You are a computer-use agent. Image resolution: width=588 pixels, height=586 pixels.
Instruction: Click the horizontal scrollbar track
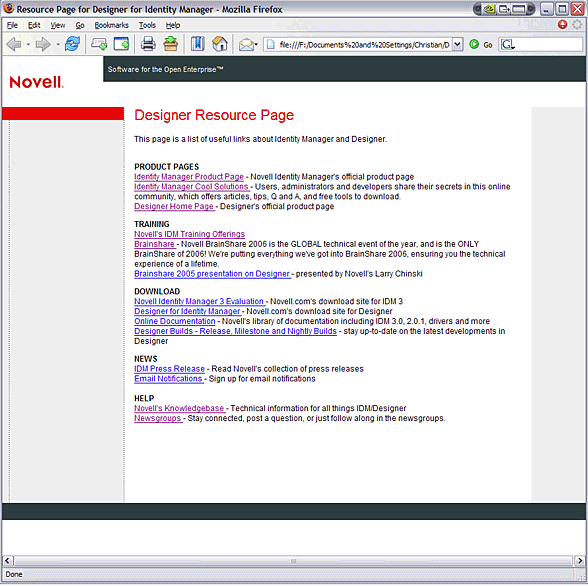294,561
